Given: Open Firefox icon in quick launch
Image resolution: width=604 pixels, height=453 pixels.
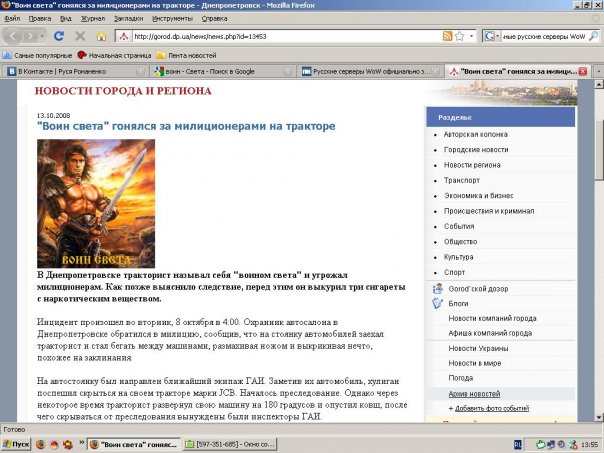Looking at the screenshot, I should pos(40,444).
